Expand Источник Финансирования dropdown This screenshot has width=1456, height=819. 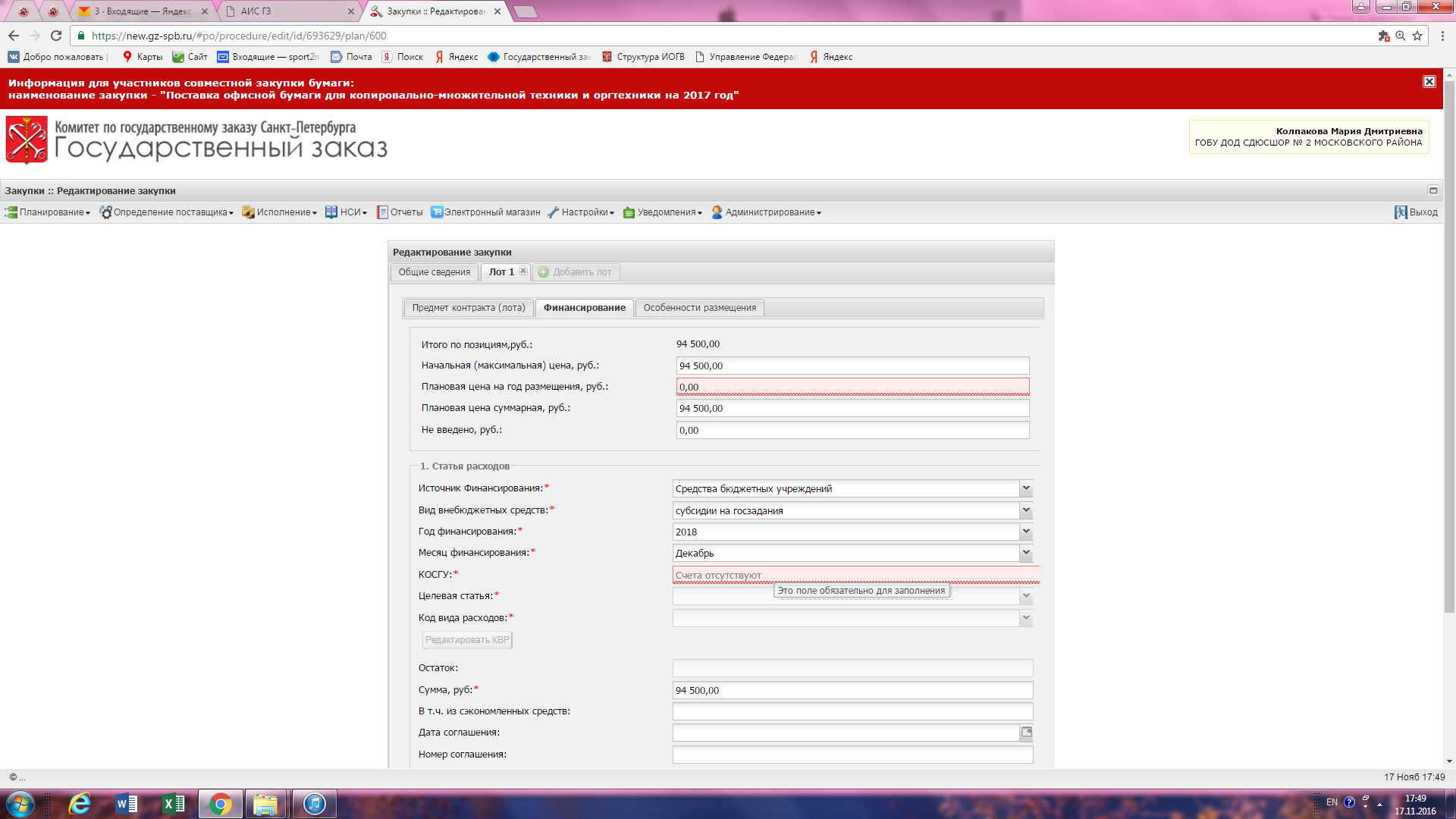click(x=1026, y=489)
